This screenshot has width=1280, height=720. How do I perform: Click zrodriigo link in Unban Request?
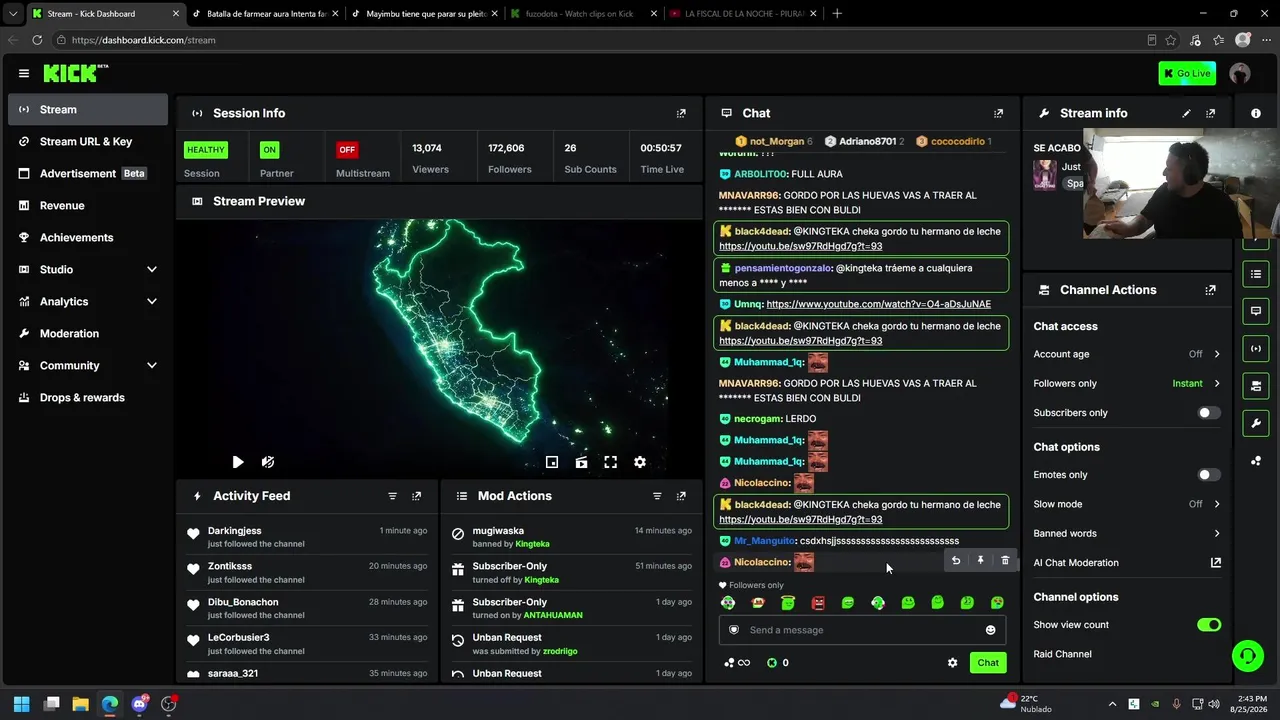[x=560, y=651]
